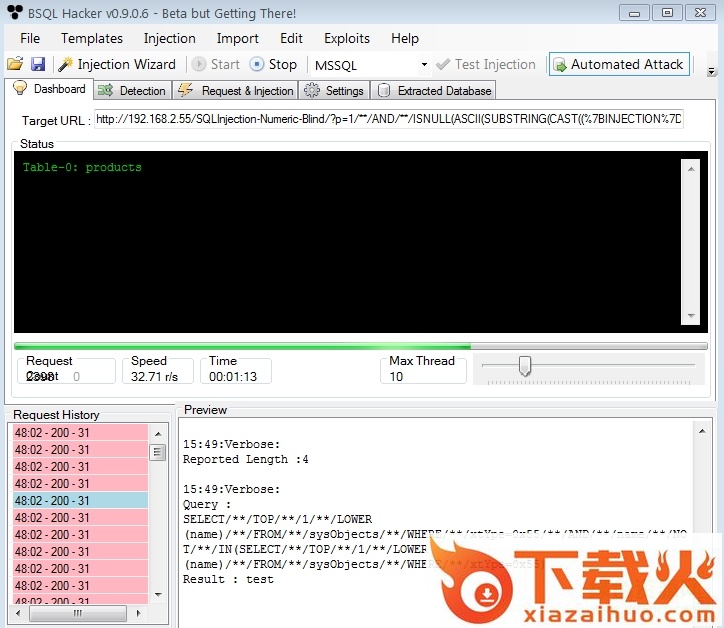Image resolution: width=724 pixels, height=628 pixels.
Task: Open the Settings tab with gear icon
Action: pyautogui.click(x=334, y=90)
